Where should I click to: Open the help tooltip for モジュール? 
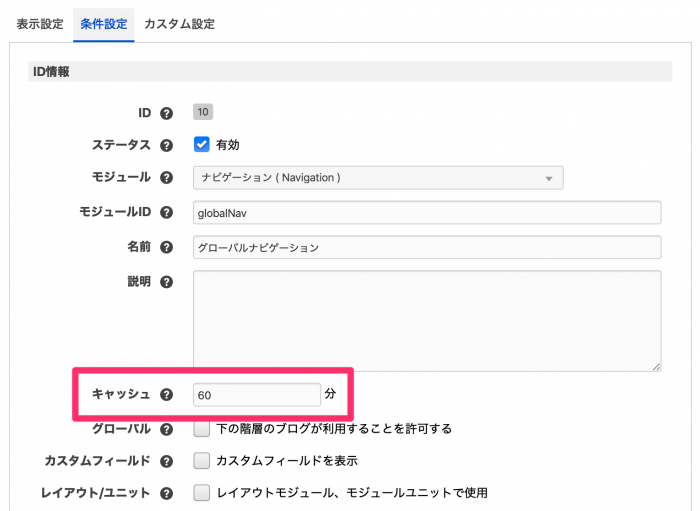(x=167, y=178)
